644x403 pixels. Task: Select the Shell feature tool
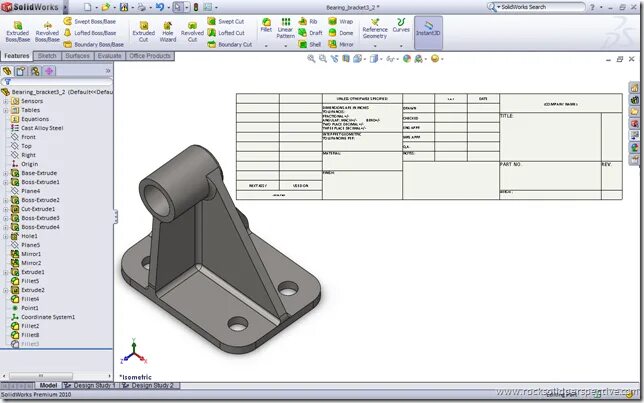[x=310, y=44]
